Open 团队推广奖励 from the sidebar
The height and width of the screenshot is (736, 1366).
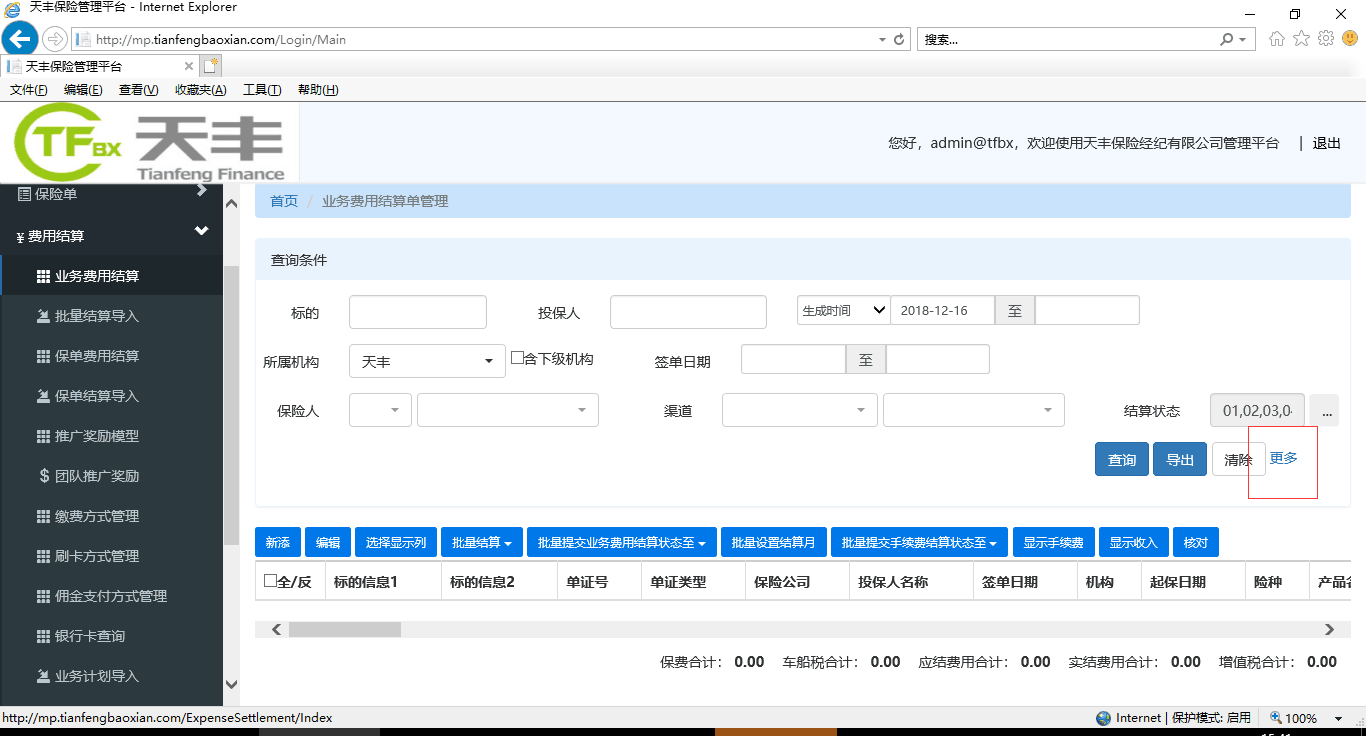(x=96, y=476)
